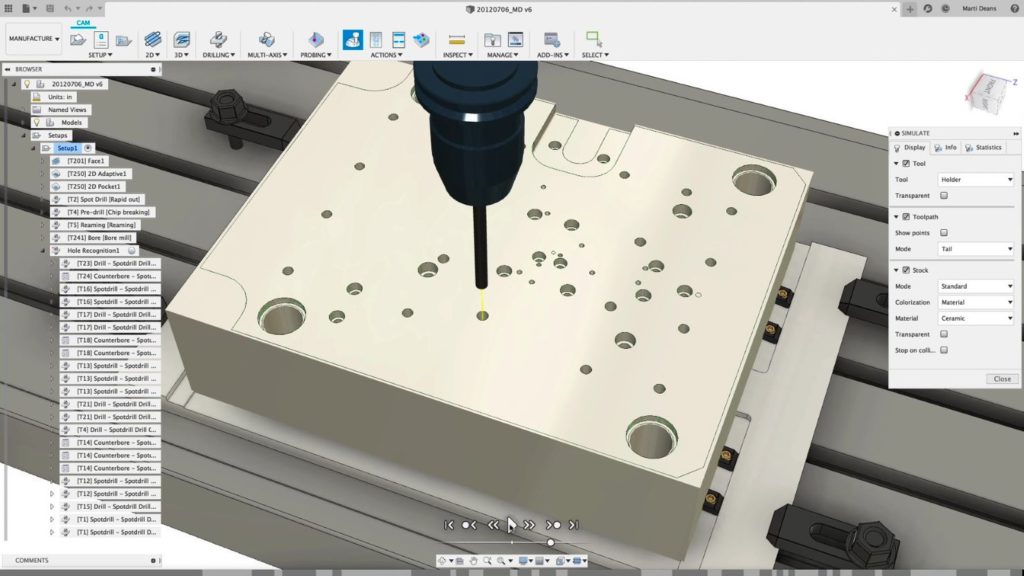
Task: Jump to simulation start
Action: pos(450,525)
